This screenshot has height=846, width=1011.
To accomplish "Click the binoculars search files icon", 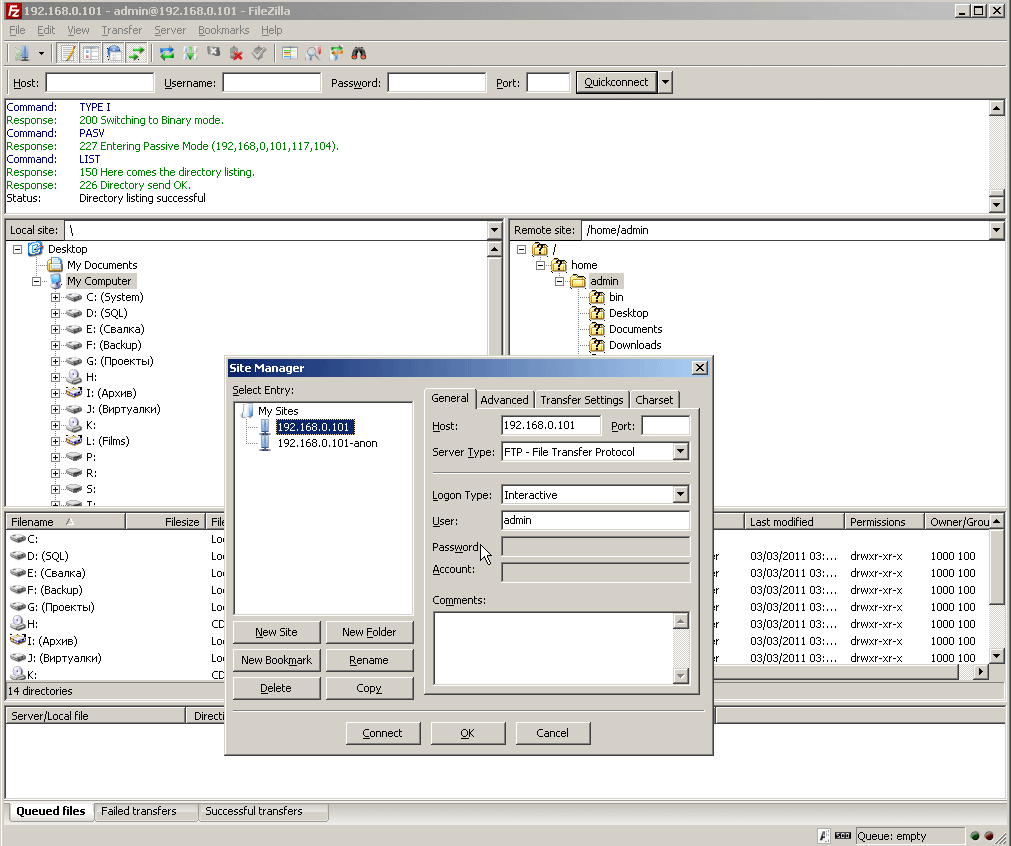I will tap(359, 53).
